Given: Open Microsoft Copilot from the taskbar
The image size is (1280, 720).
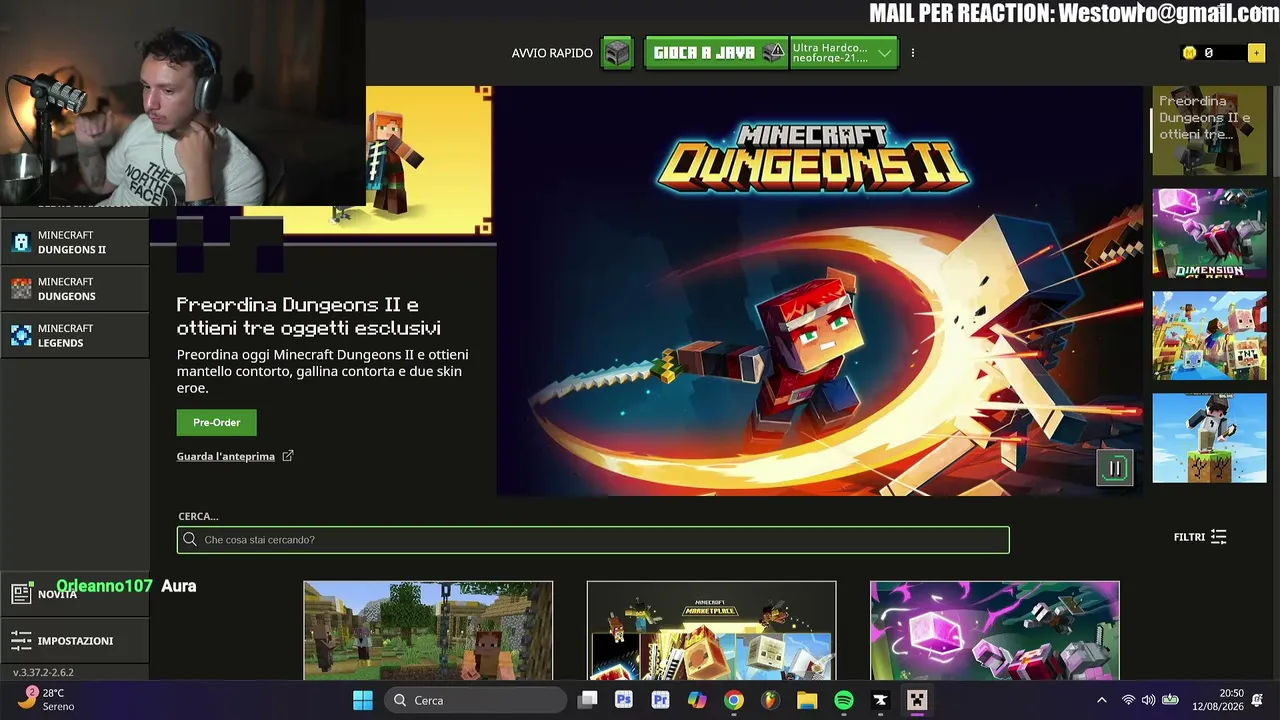Looking at the screenshot, I should click(697, 700).
